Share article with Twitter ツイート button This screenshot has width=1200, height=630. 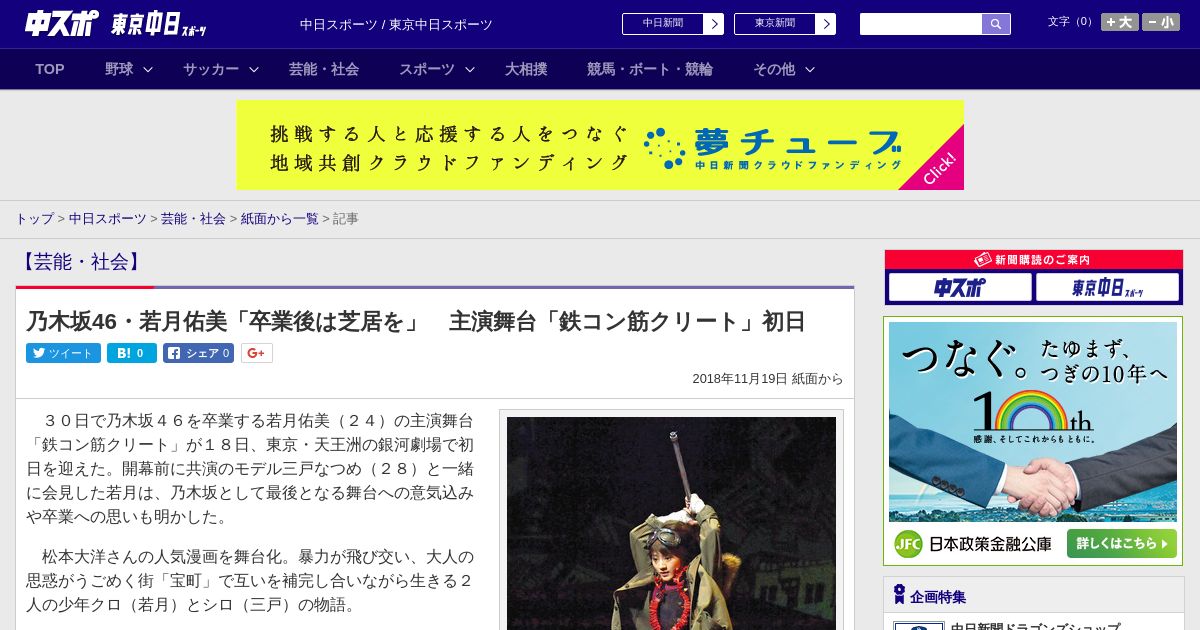[x=63, y=353]
